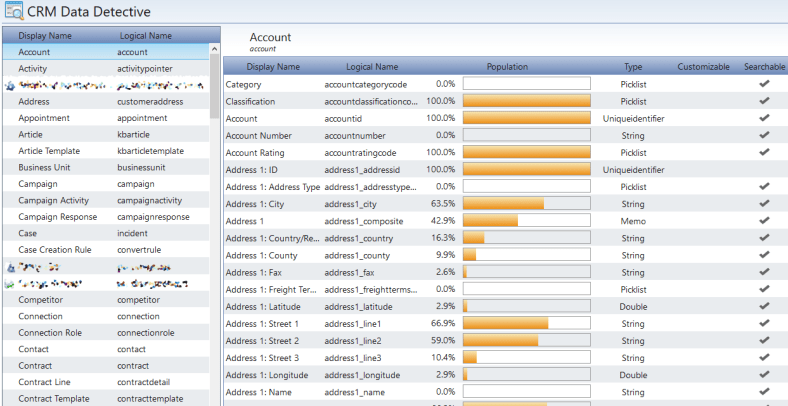
Task: Open the Address entity row
Action: click(x=106, y=102)
